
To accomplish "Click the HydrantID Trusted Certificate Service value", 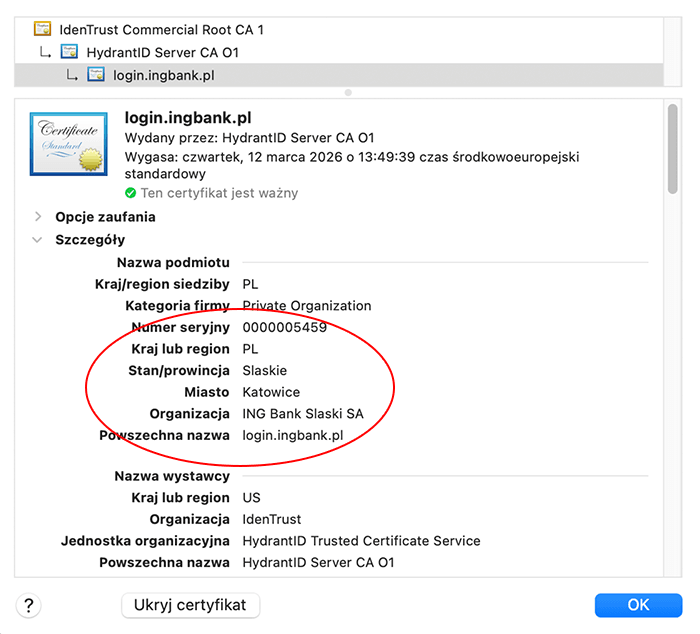I will pos(361,541).
